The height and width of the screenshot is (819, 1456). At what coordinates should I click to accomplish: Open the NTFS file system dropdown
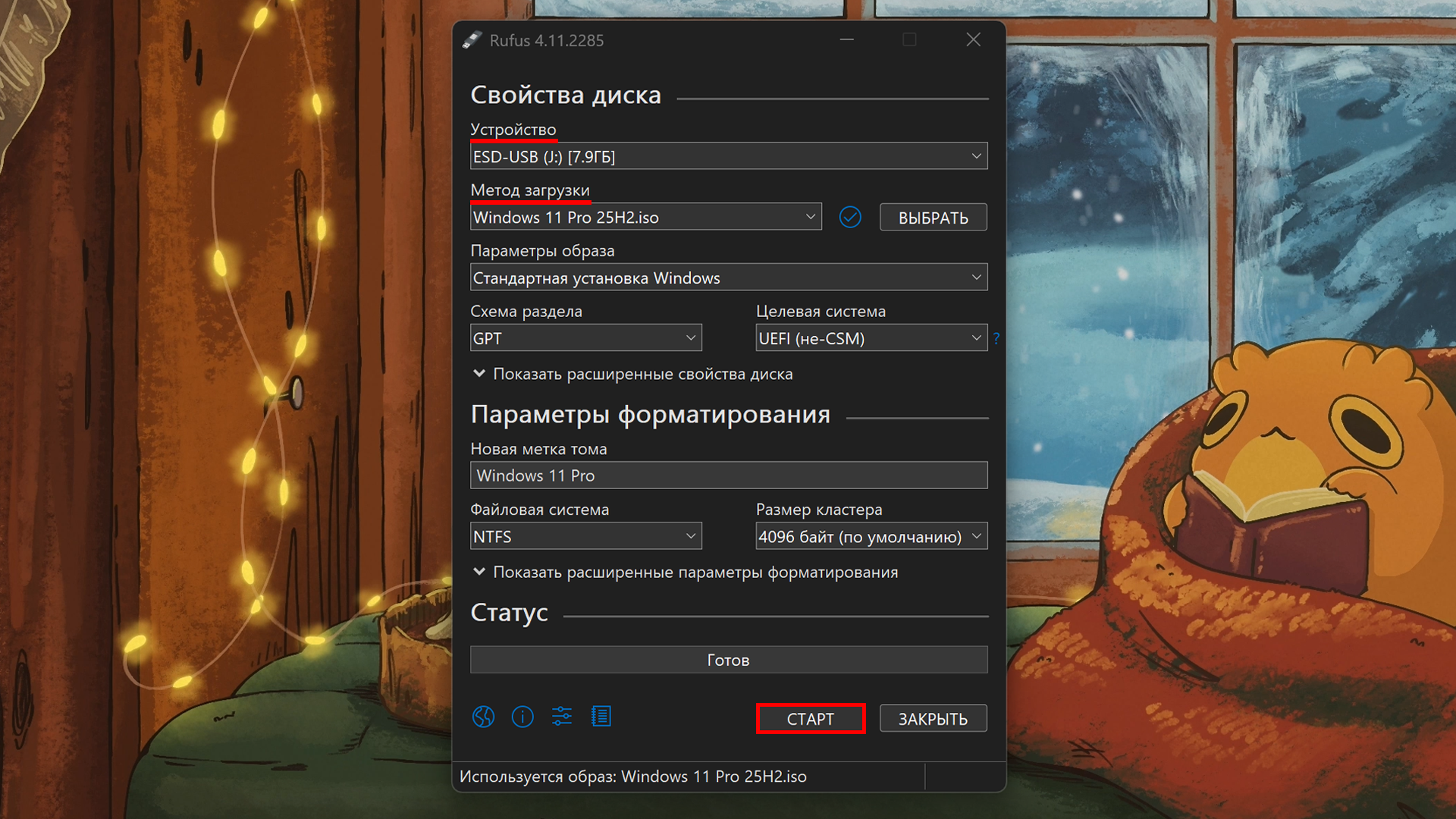(585, 536)
